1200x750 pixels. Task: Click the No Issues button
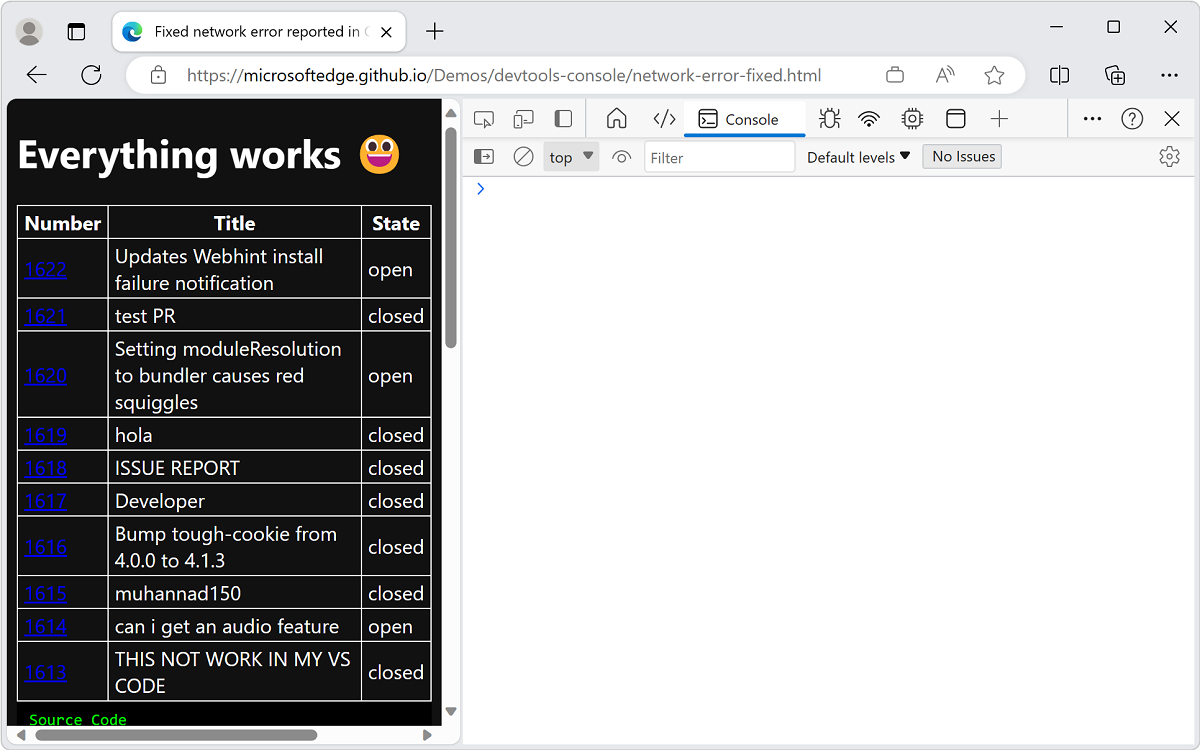pos(961,156)
